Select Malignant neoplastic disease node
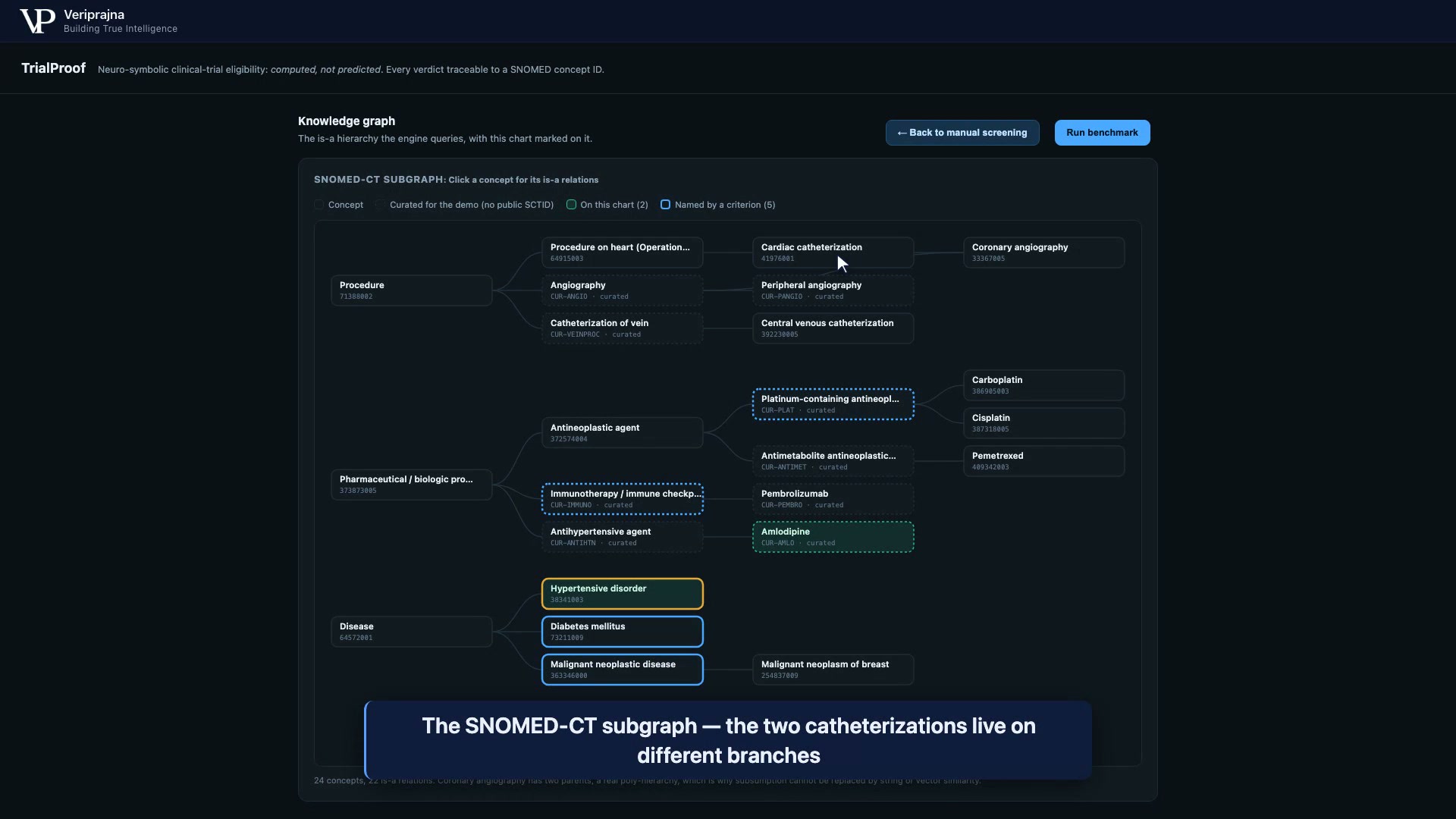Screen dimensions: 1456x819 tap(622, 670)
